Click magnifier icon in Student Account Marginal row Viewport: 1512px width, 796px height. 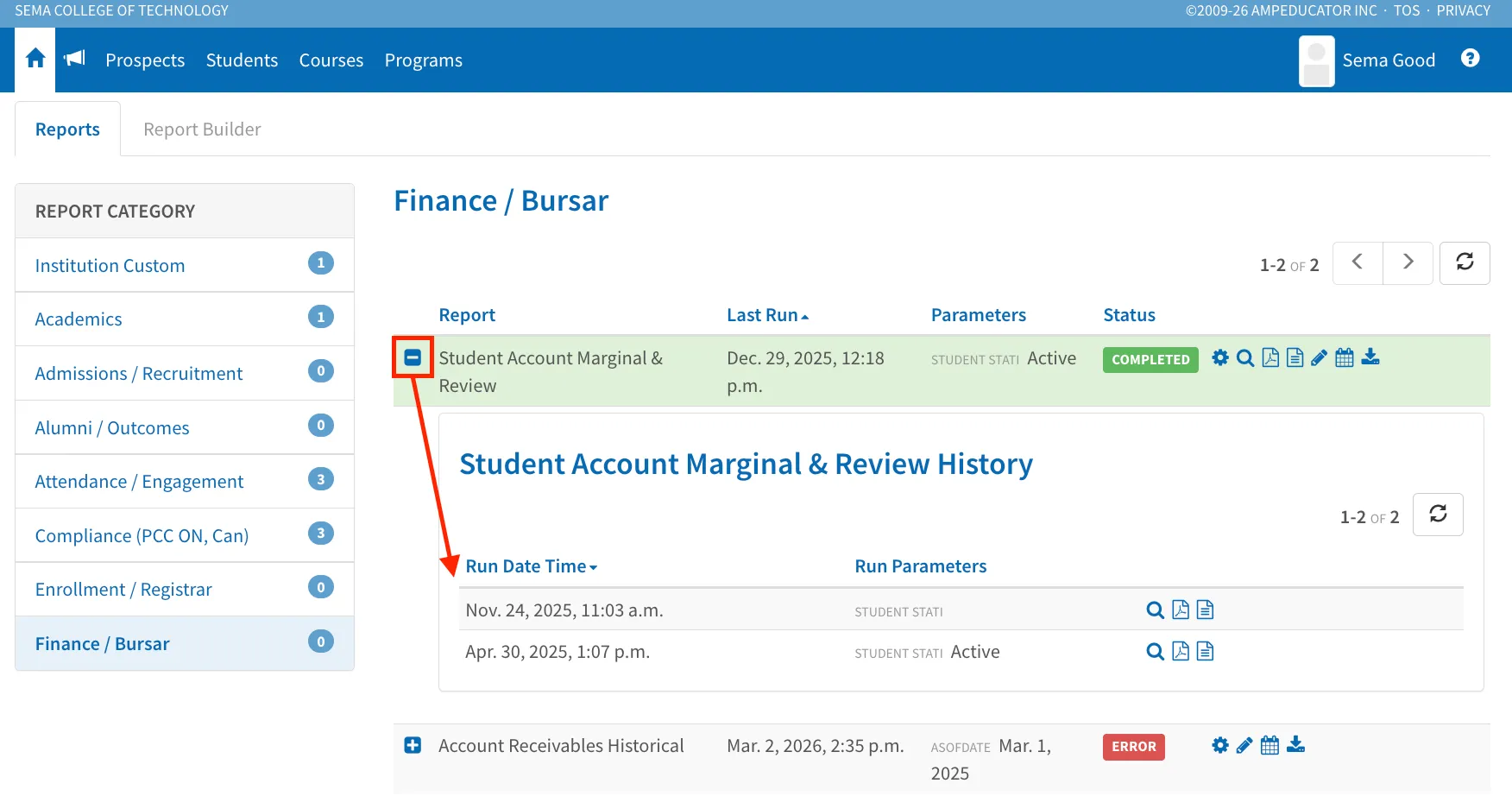pos(1245,357)
